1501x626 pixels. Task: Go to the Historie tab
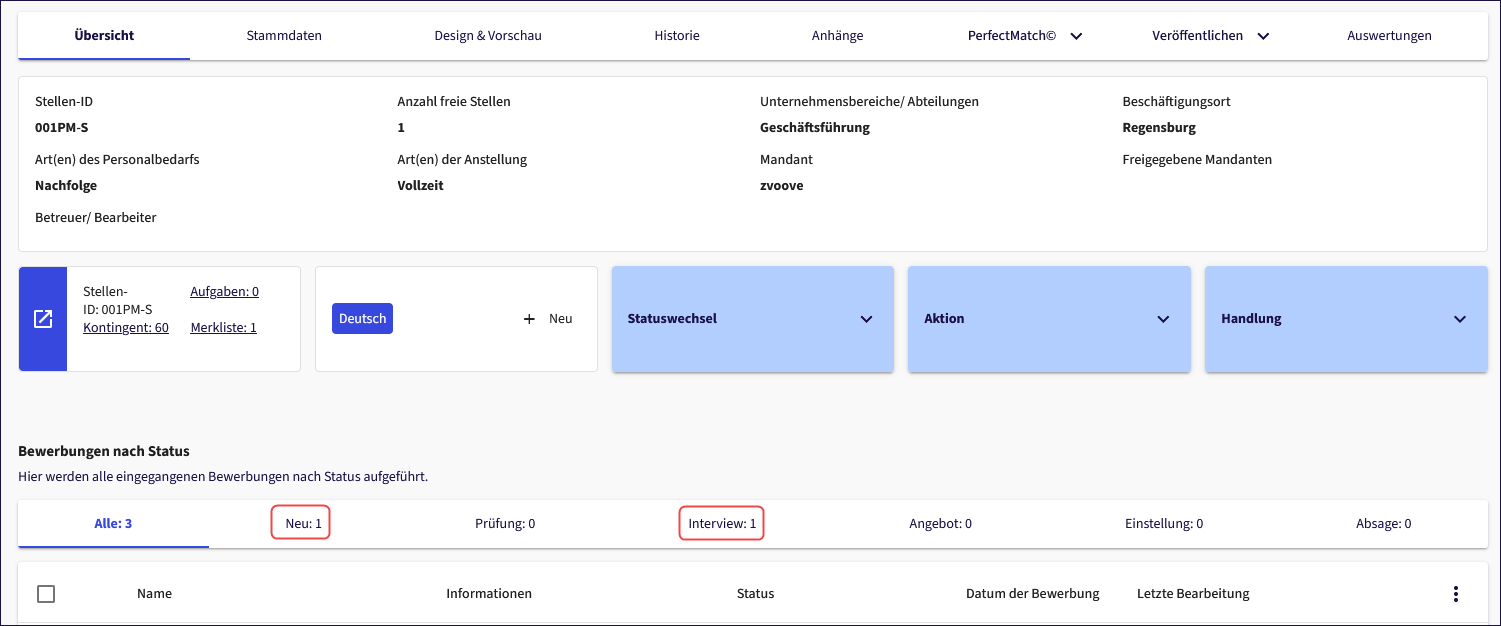tap(677, 36)
